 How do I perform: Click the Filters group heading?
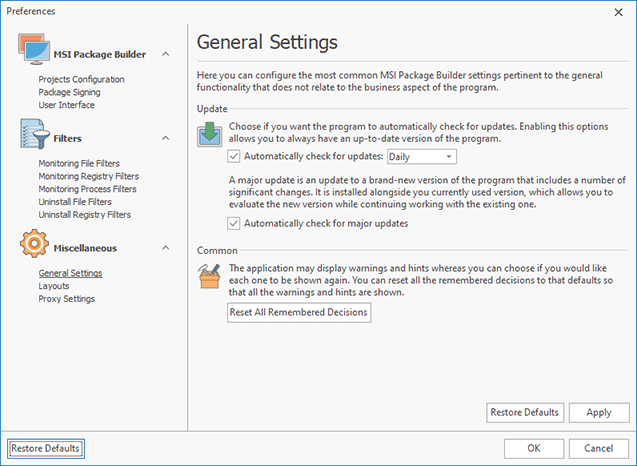[x=67, y=139]
